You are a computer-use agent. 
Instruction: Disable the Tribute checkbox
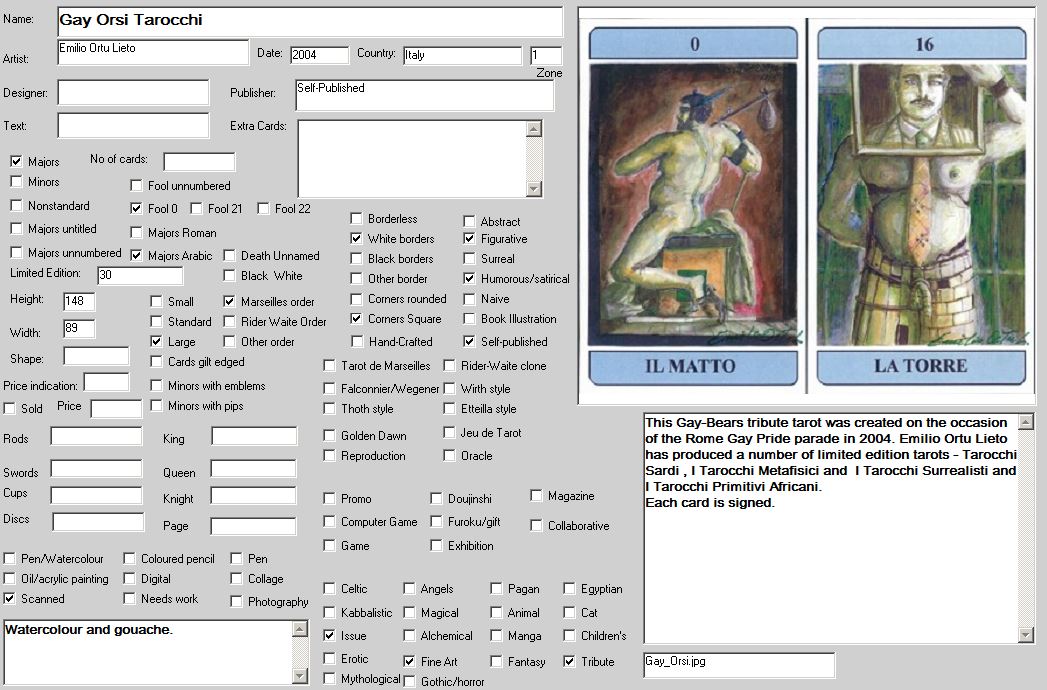[x=570, y=662]
